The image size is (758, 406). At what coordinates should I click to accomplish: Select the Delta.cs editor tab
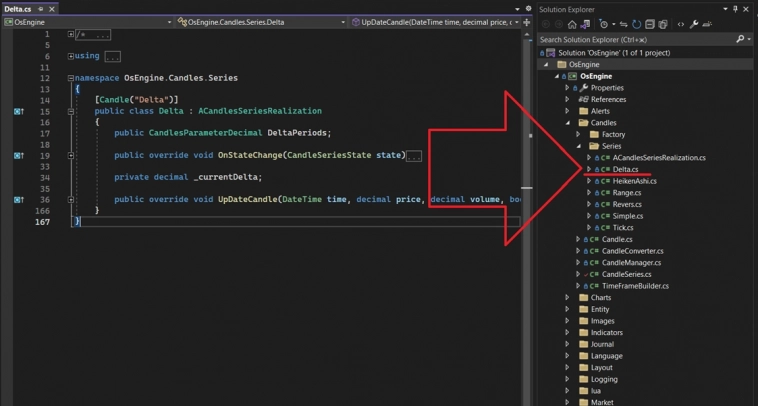(x=18, y=9)
